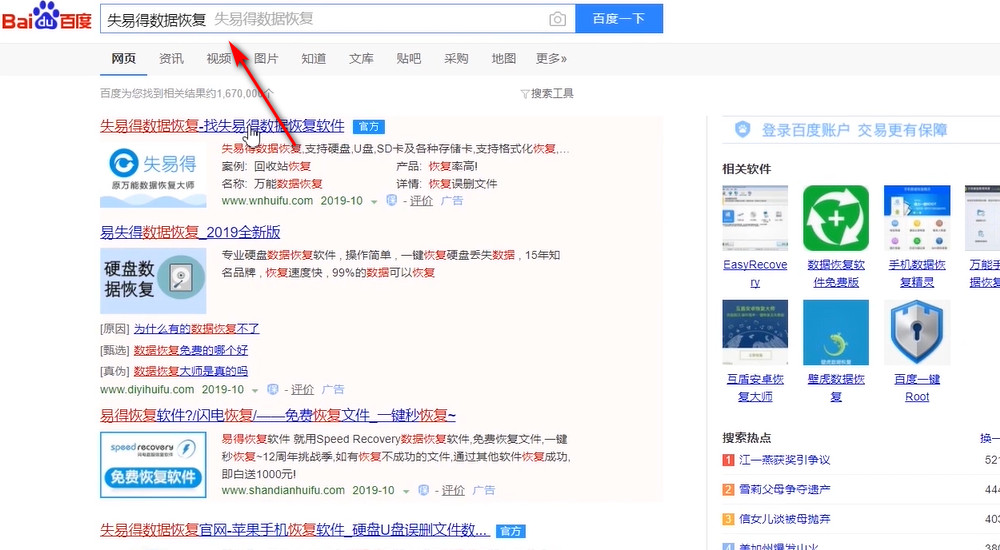Open link 数据恢复大师是真的吗

tap(191, 371)
